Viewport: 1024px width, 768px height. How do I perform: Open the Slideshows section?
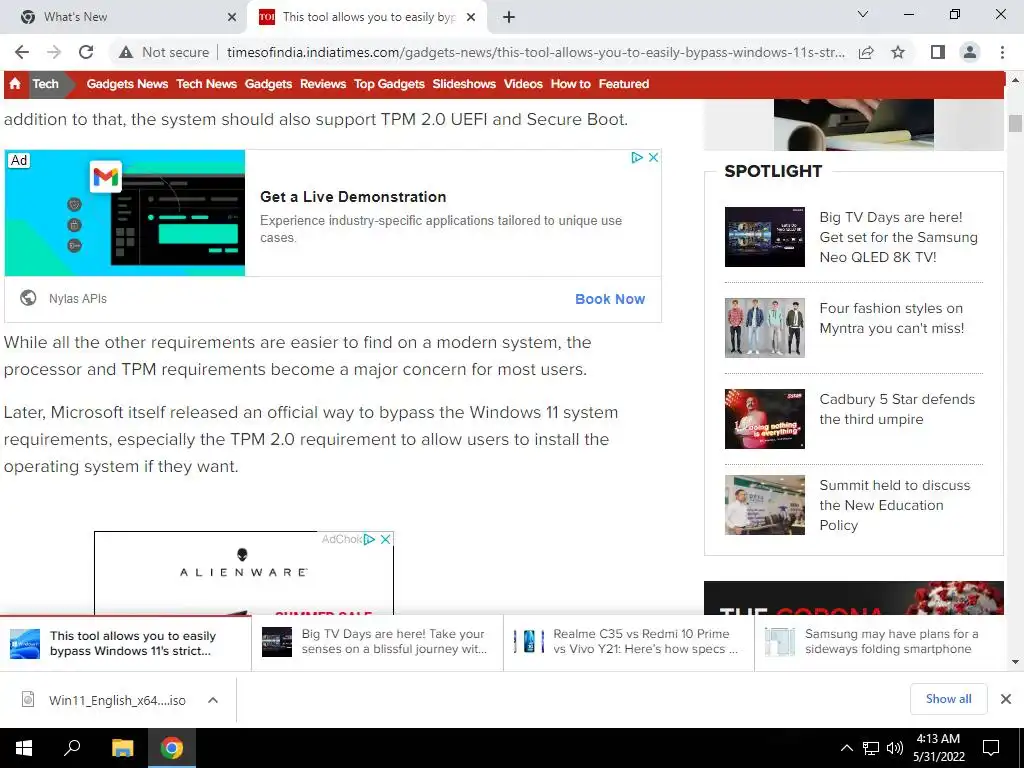pos(464,84)
